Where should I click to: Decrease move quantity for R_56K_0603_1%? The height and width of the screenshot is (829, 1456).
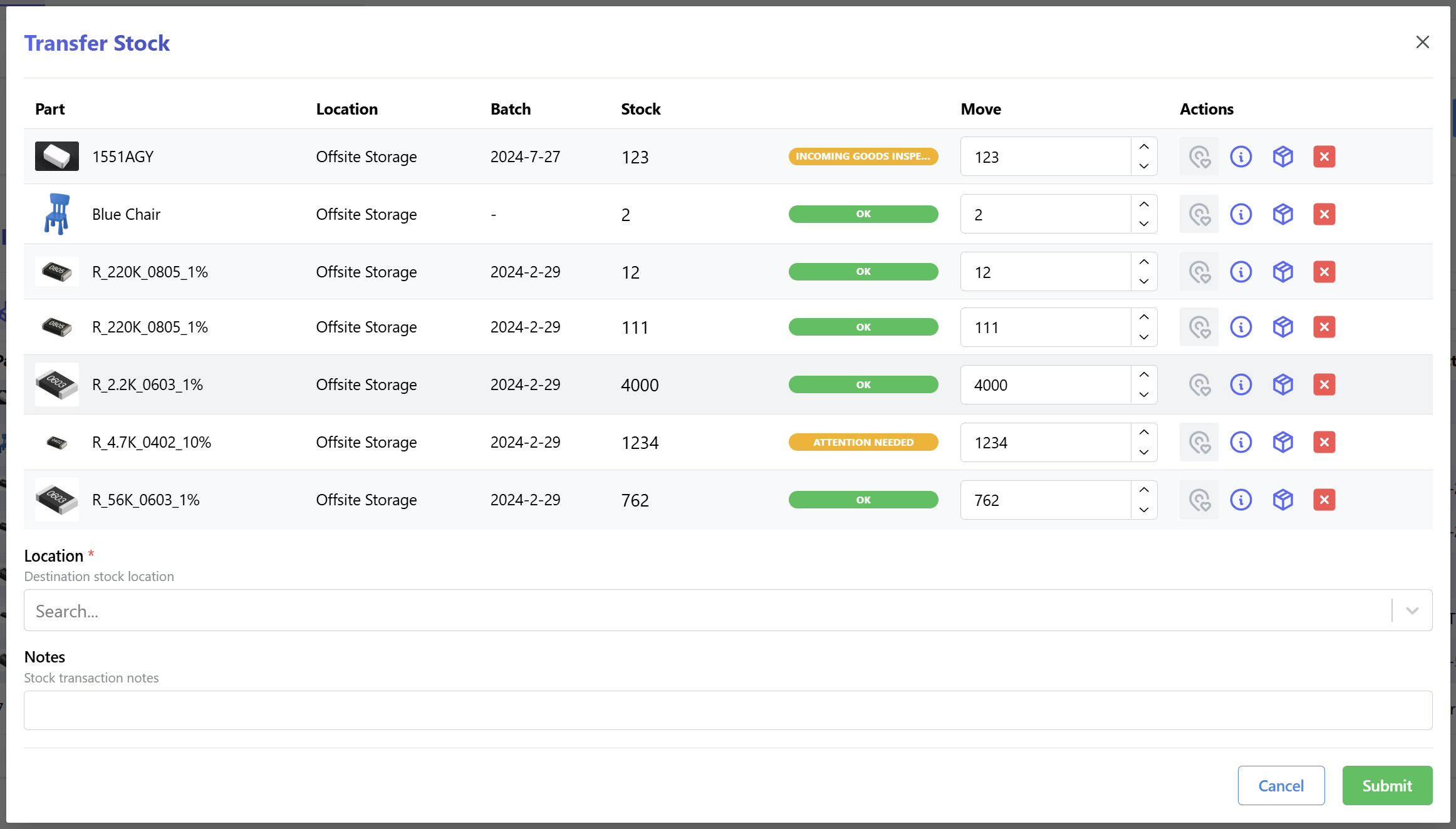pyautogui.click(x=1143, y=510)
